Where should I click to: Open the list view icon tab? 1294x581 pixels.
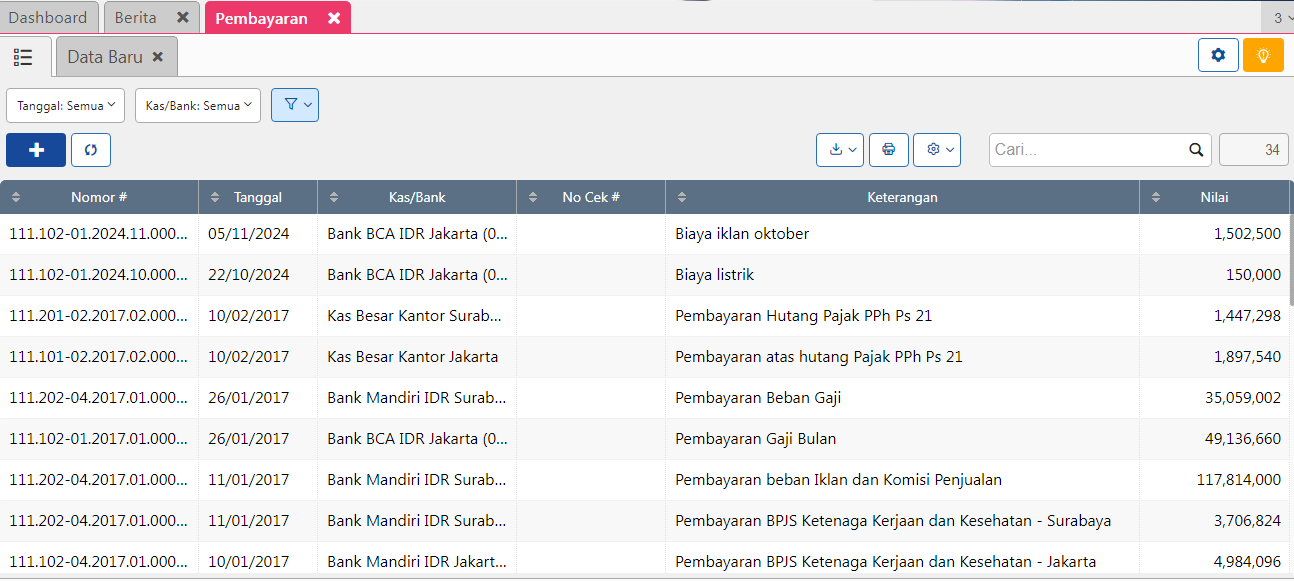click(x=24, y=57)
